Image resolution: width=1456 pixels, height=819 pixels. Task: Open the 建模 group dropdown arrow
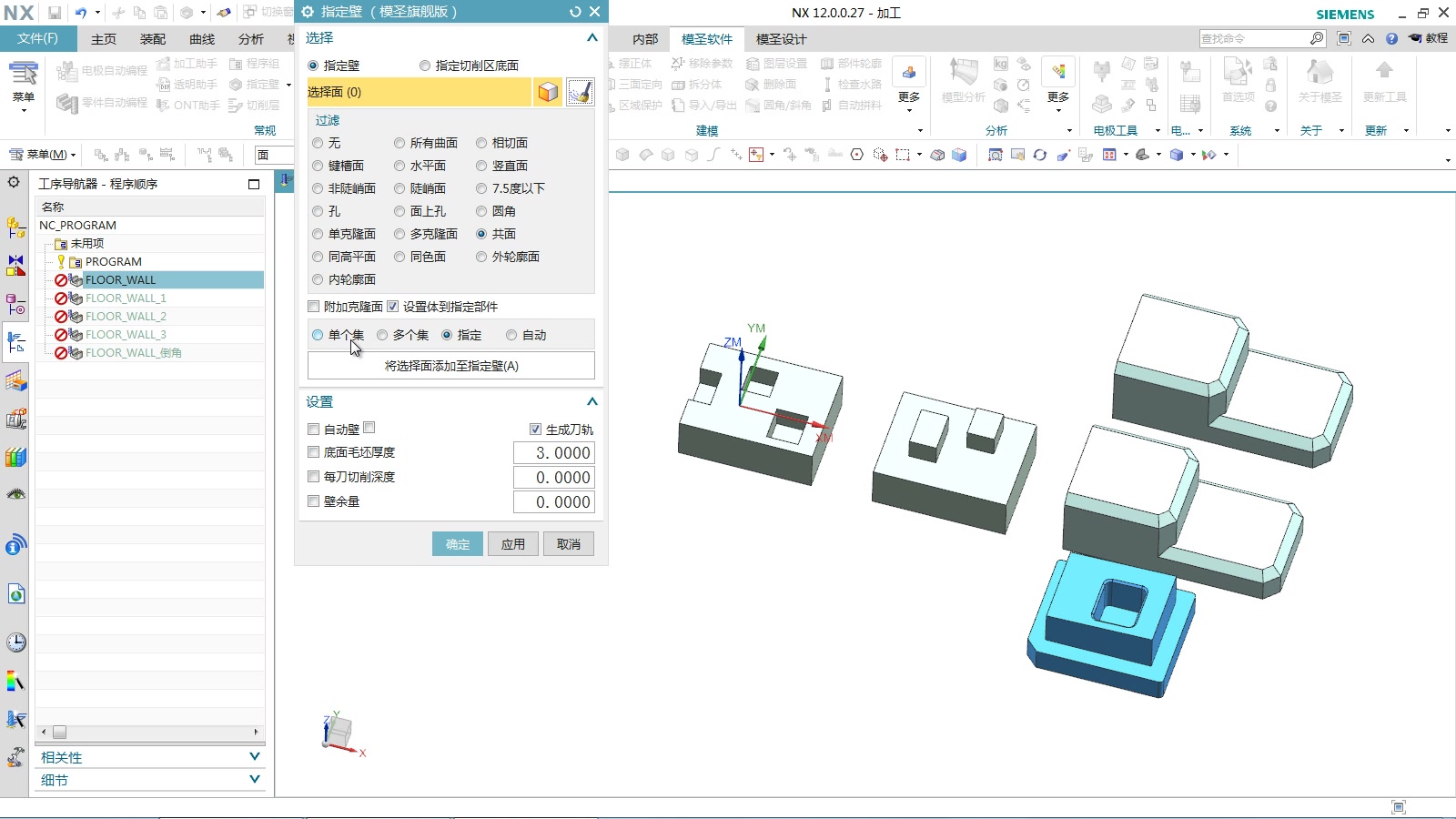[x=920, y=131]
